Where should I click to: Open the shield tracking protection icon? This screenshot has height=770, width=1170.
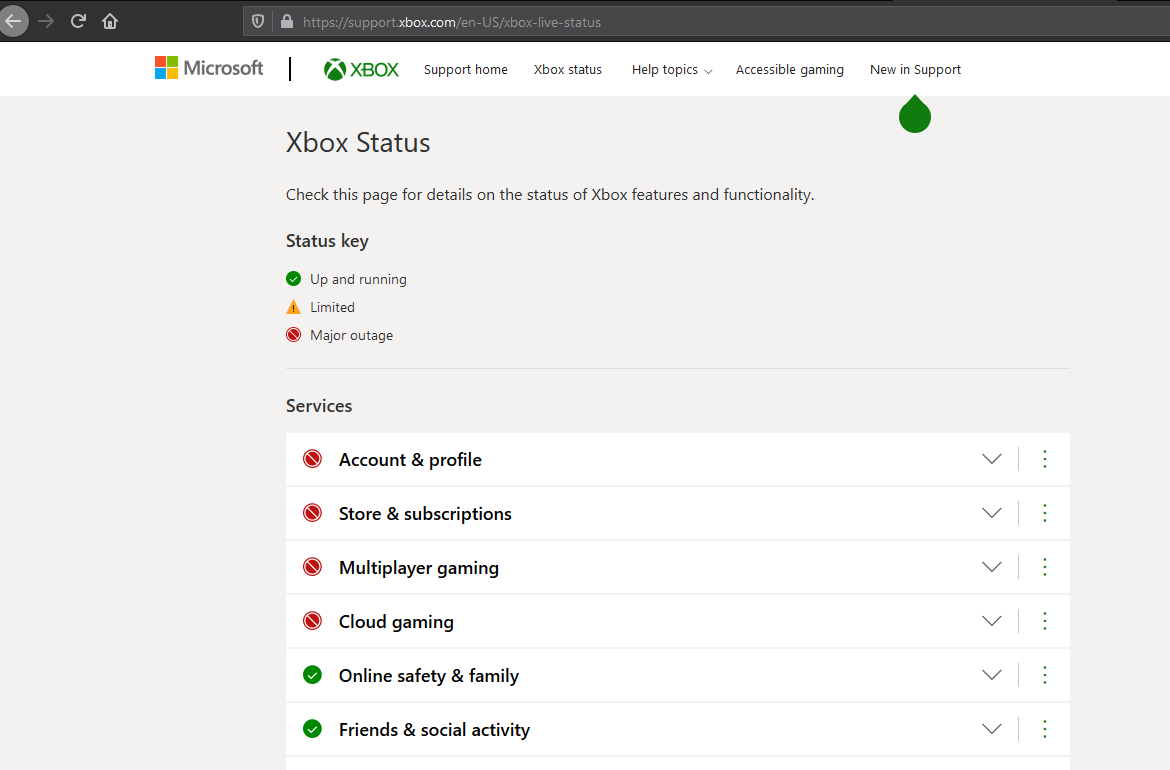click(x=258, y=22)
